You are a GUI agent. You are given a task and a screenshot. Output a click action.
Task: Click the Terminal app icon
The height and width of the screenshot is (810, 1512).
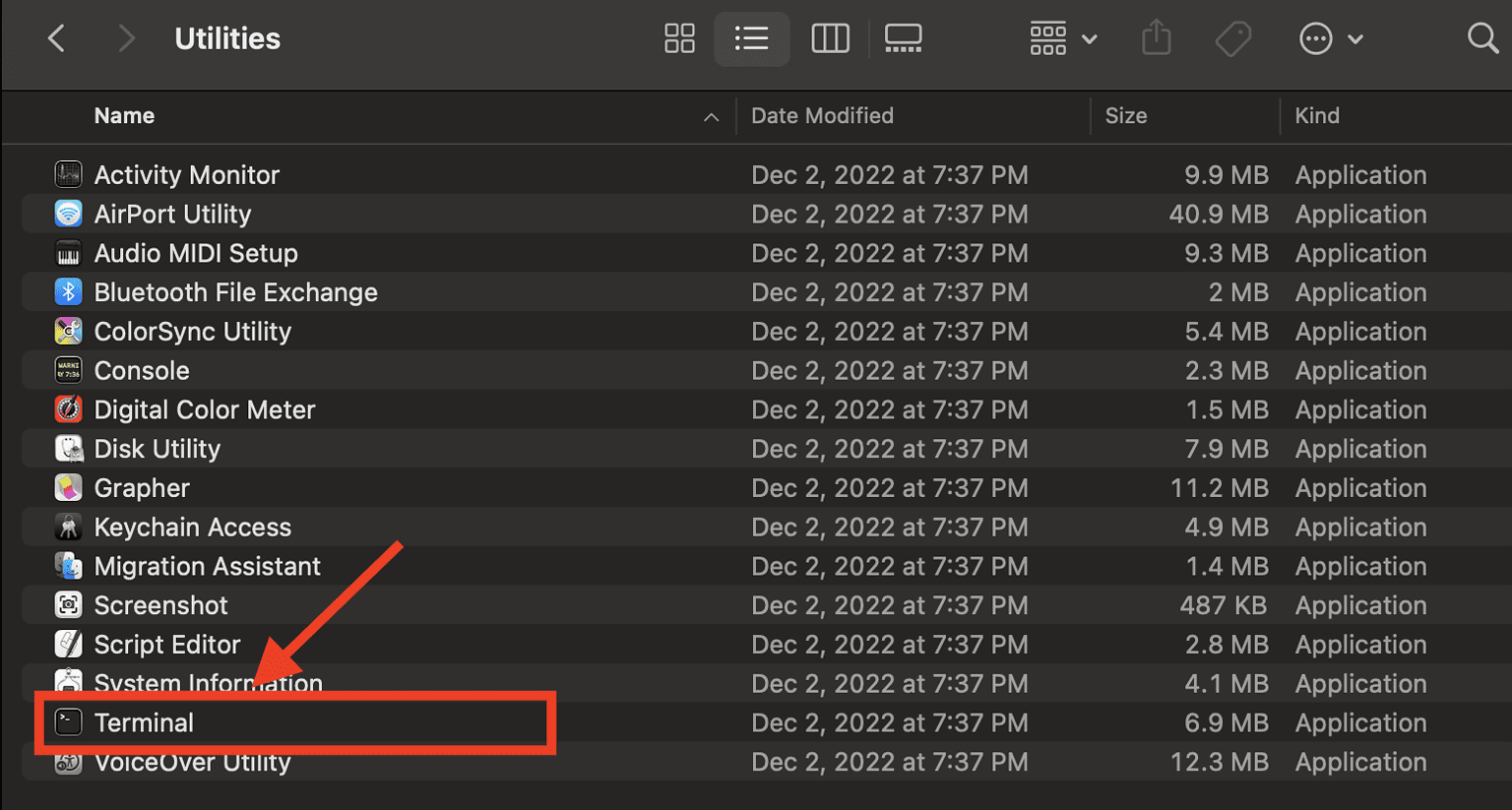coord(68,722)
